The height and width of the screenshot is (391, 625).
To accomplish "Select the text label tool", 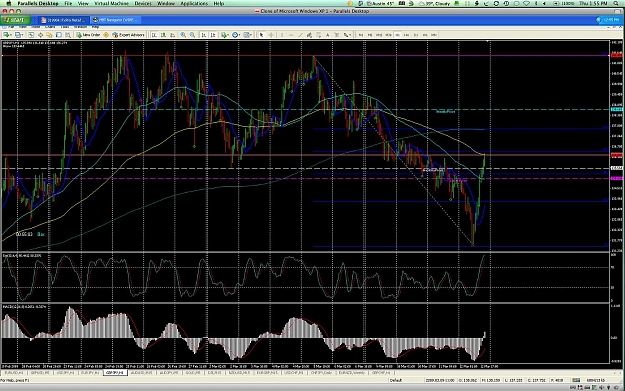I will coord(337,35).
